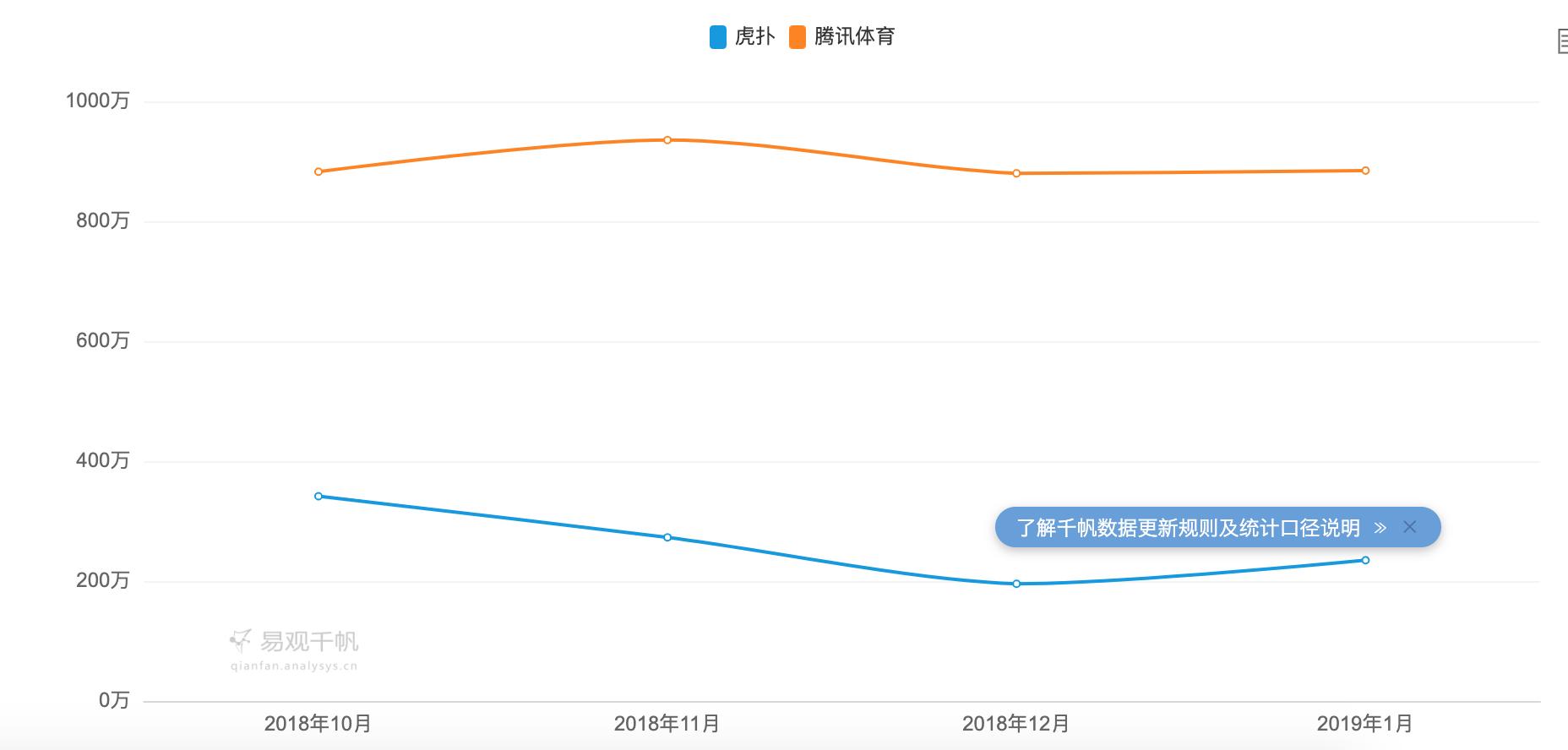
Task: Open the 了解千帆数据更新规则及统计口径说明 link
Action: [x=1188, y=528]
